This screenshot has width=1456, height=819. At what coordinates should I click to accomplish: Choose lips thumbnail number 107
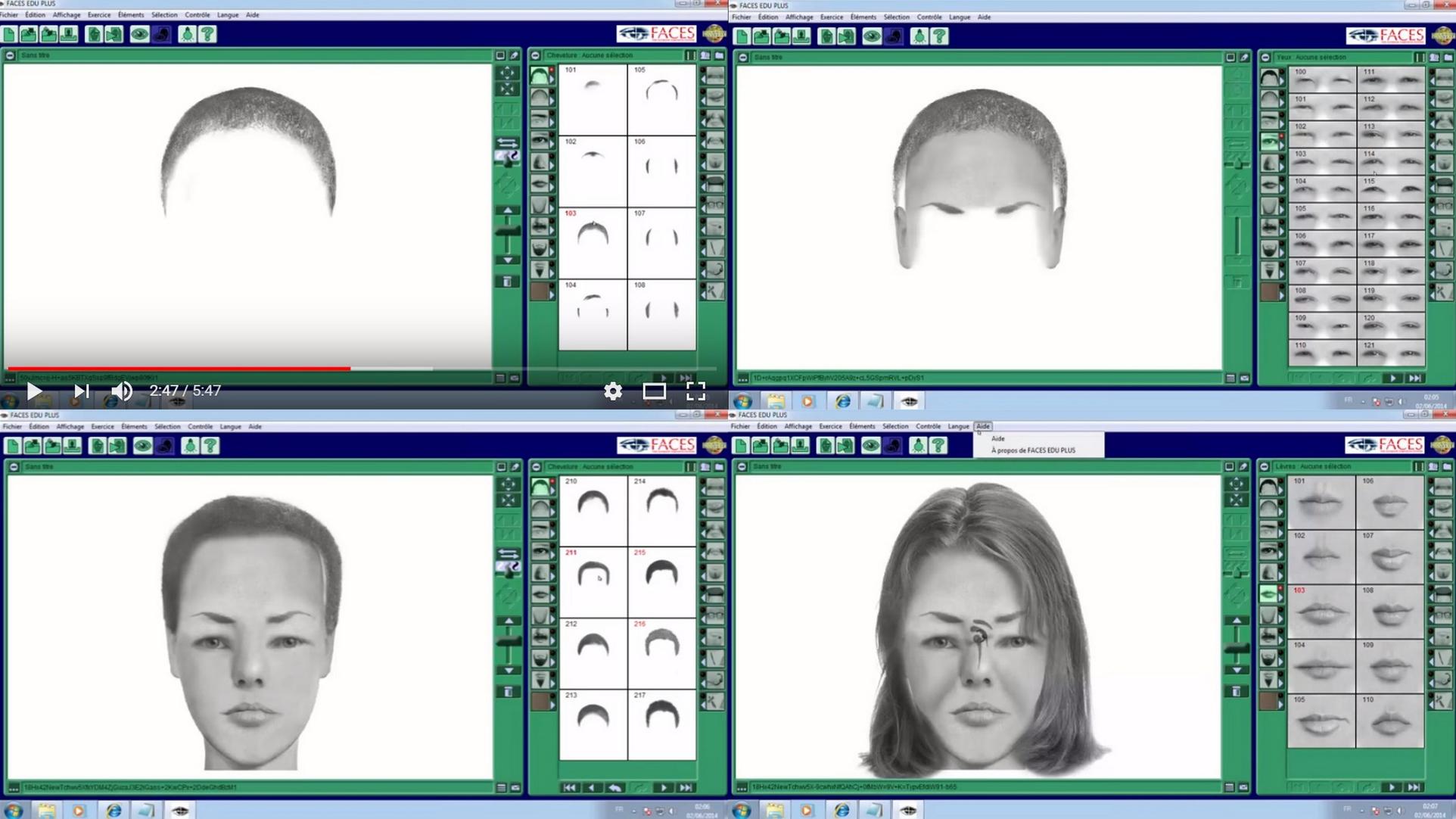pos(1390,557)
